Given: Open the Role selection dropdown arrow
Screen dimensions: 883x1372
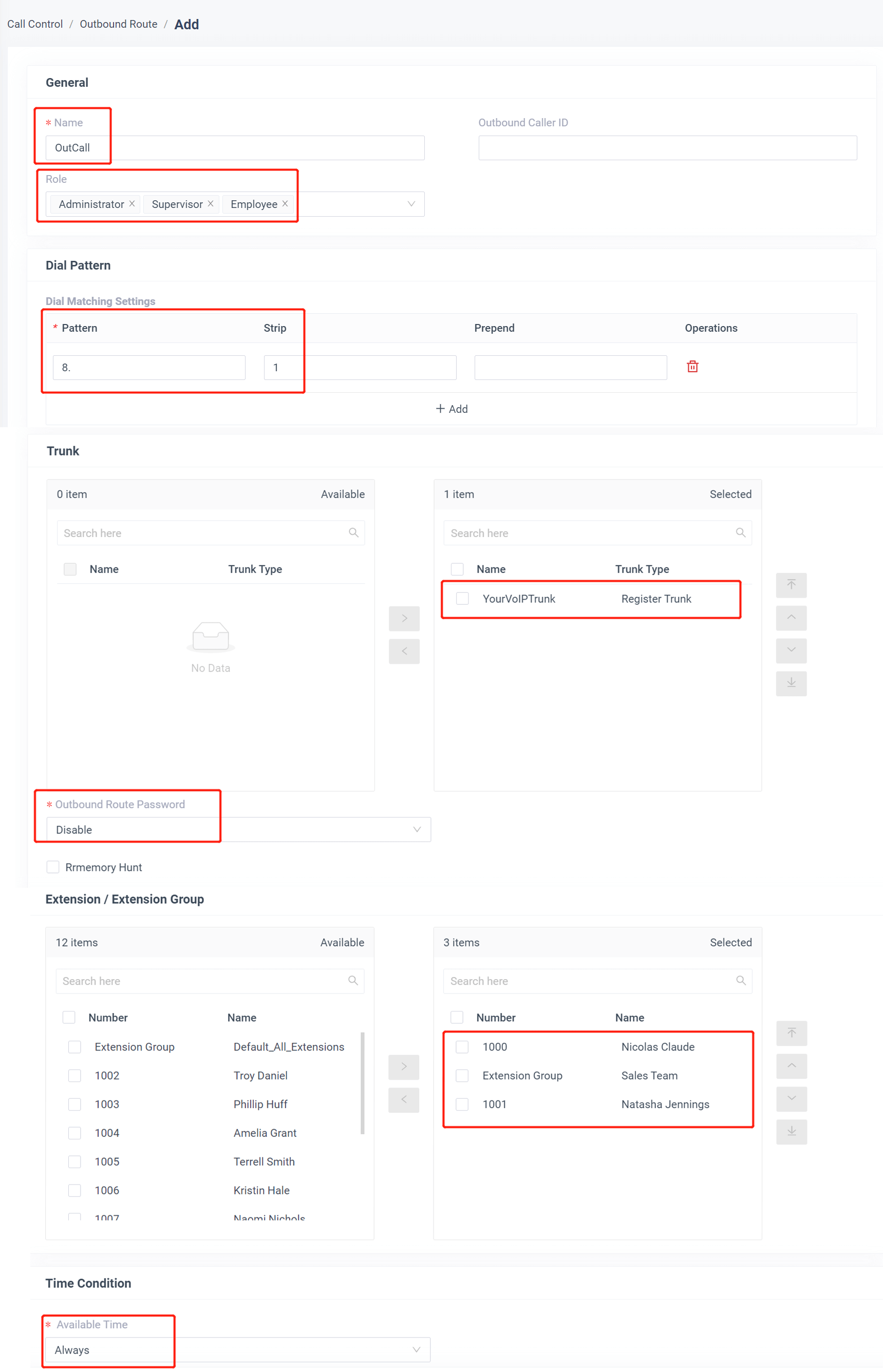Looking at the screenshot, I should click(x=410, y=204).
